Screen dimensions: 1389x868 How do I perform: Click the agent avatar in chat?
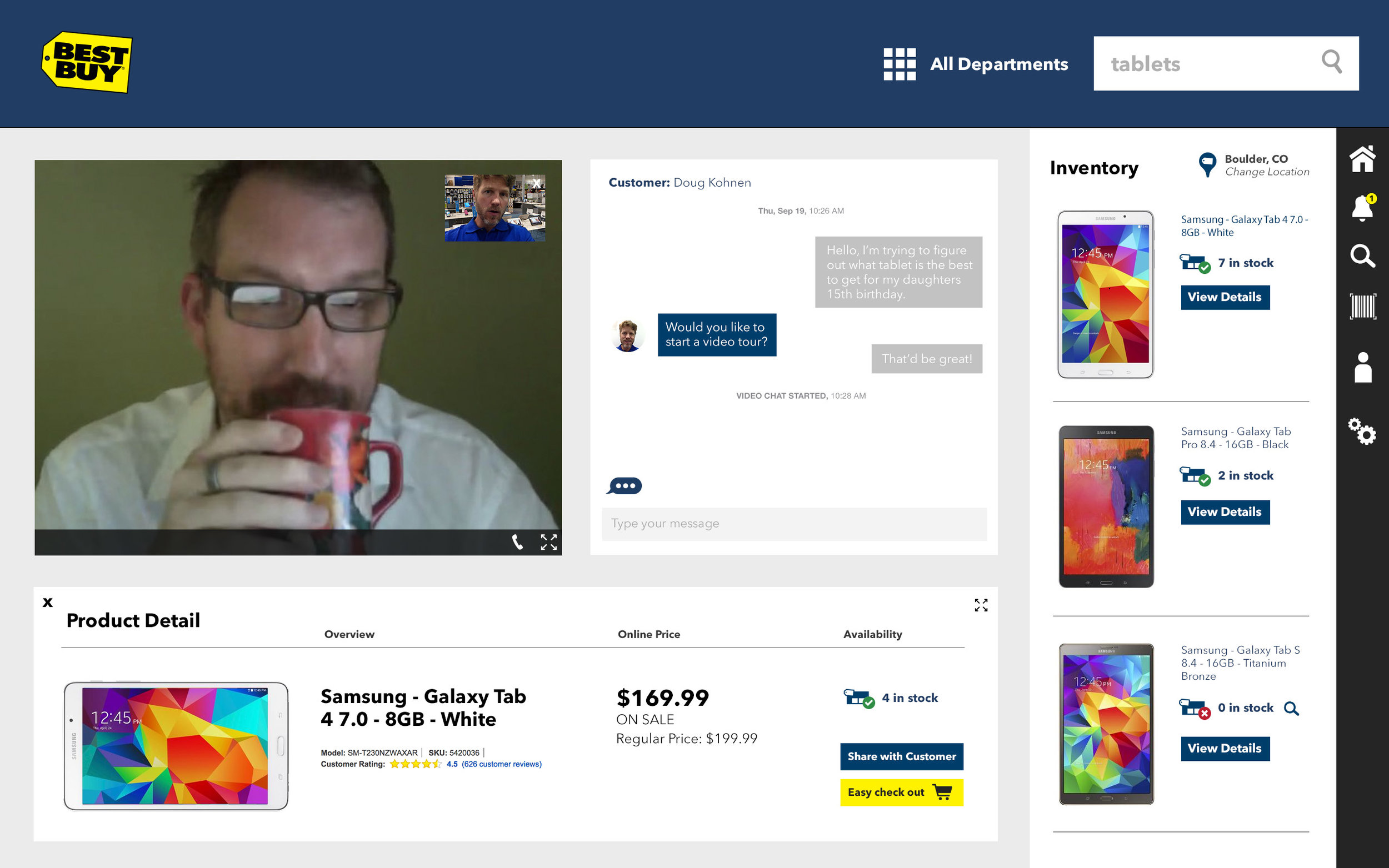pos(628,336)
